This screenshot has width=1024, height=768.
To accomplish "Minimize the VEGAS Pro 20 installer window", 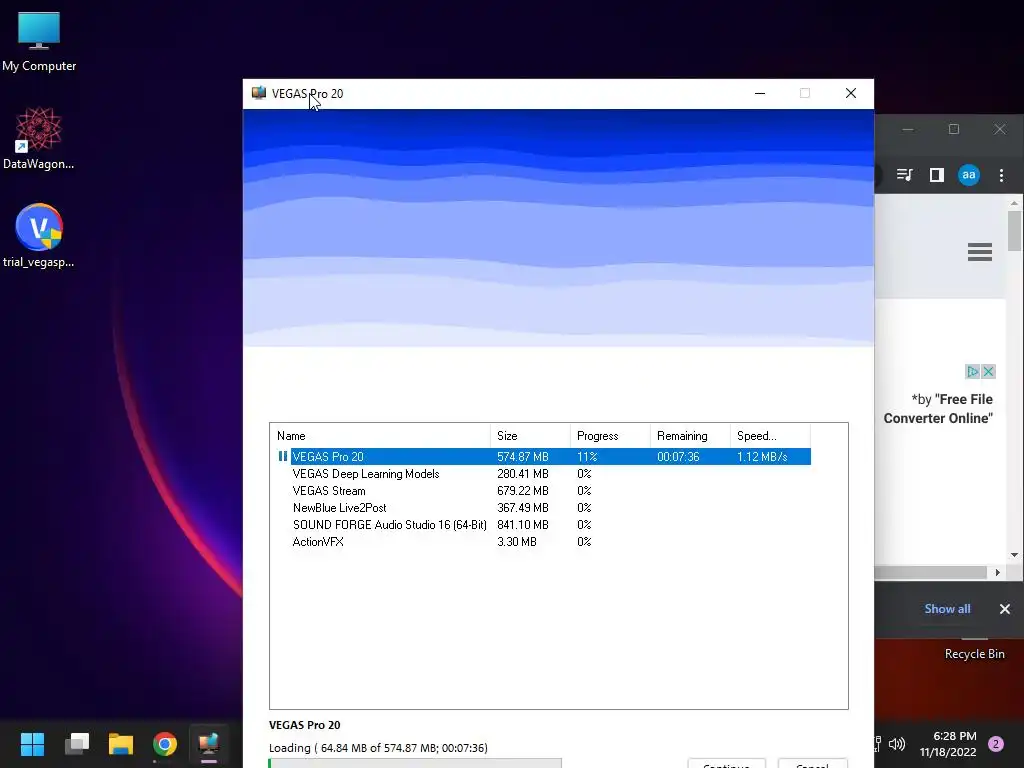I will (x=760, y=93).
